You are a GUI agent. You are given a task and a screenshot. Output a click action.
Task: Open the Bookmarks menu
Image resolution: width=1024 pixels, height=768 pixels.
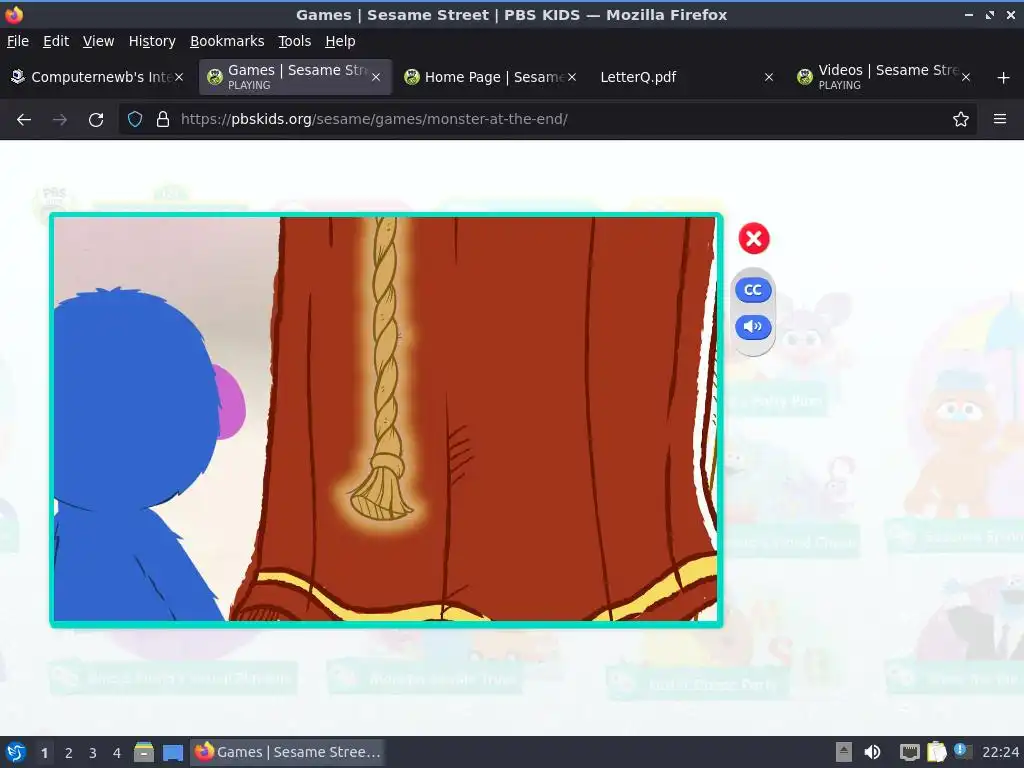227,41
